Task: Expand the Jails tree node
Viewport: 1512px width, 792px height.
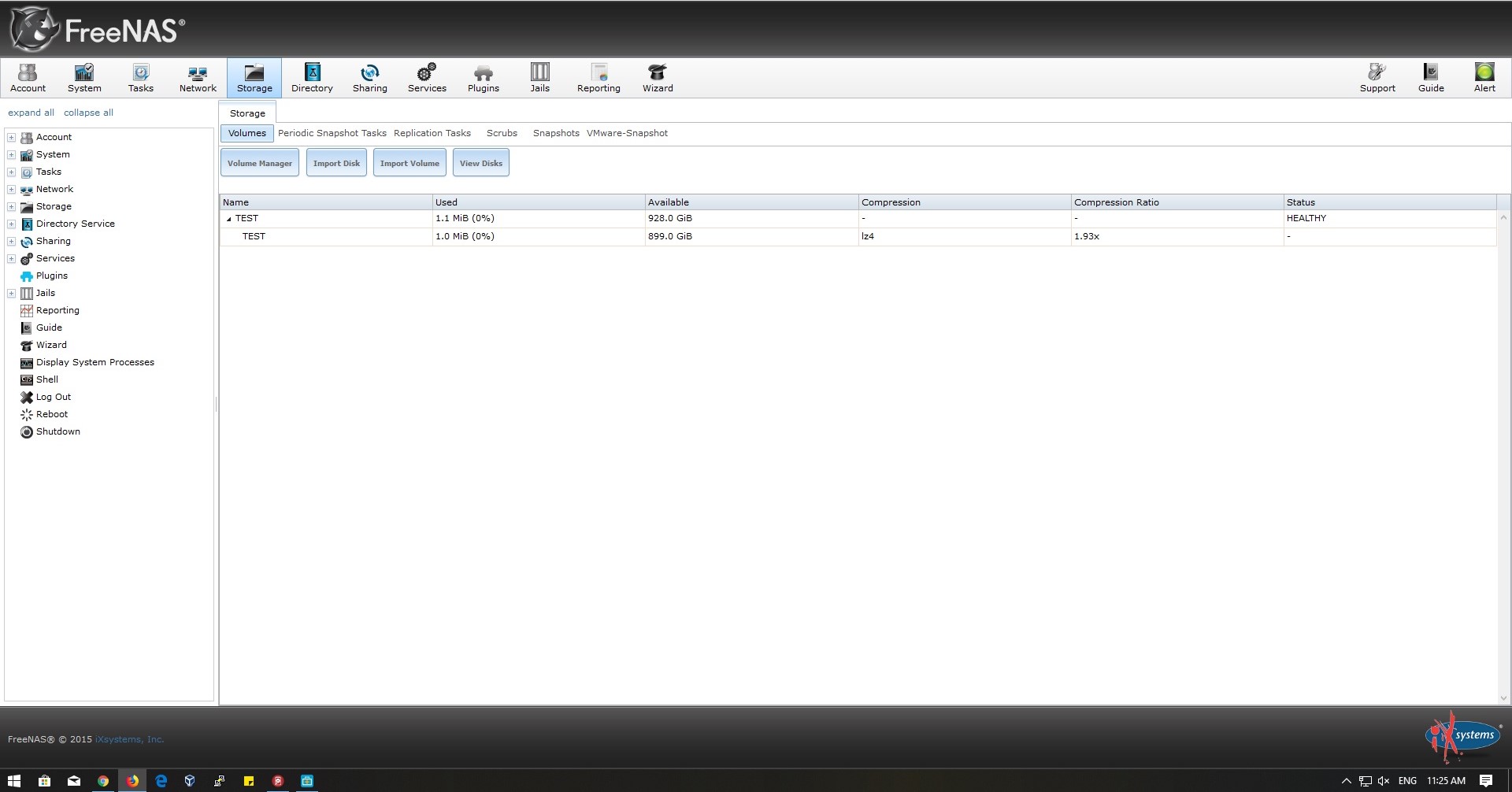Action: tap(12, 293)
